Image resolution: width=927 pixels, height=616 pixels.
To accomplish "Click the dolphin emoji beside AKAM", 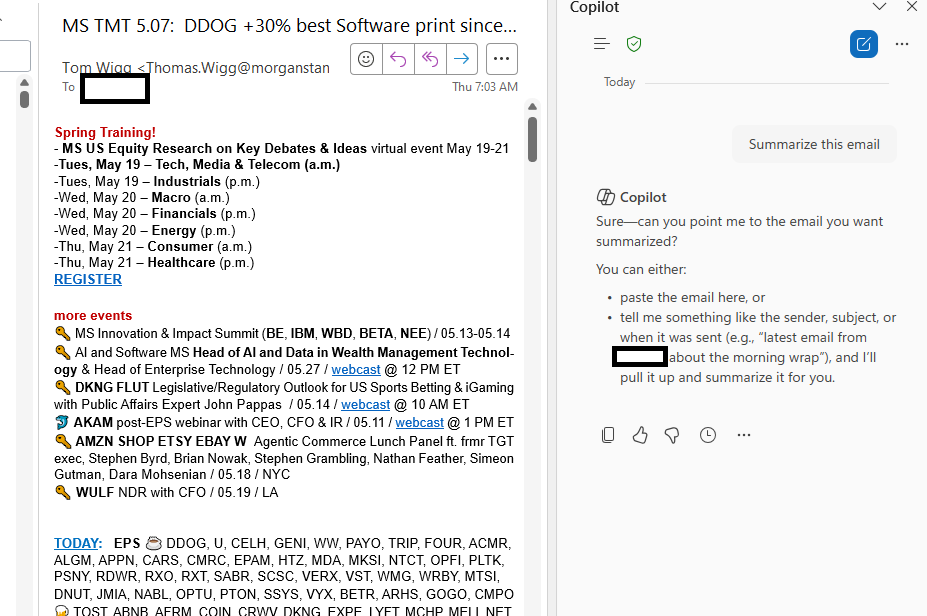I will pos(61,423).
